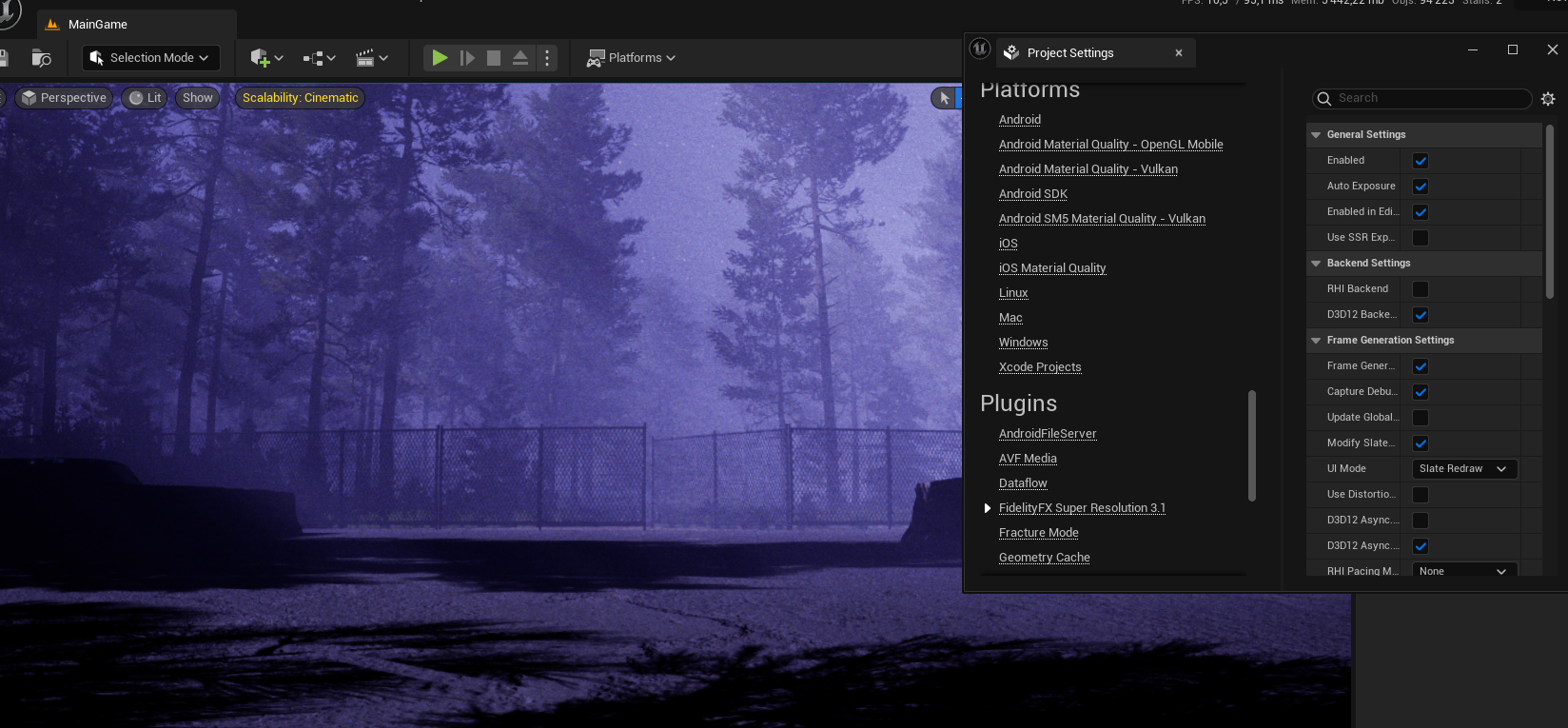1568x728 pixels.
Task: Open the add content cube-plus icon
Action: (x=266, y=58)
